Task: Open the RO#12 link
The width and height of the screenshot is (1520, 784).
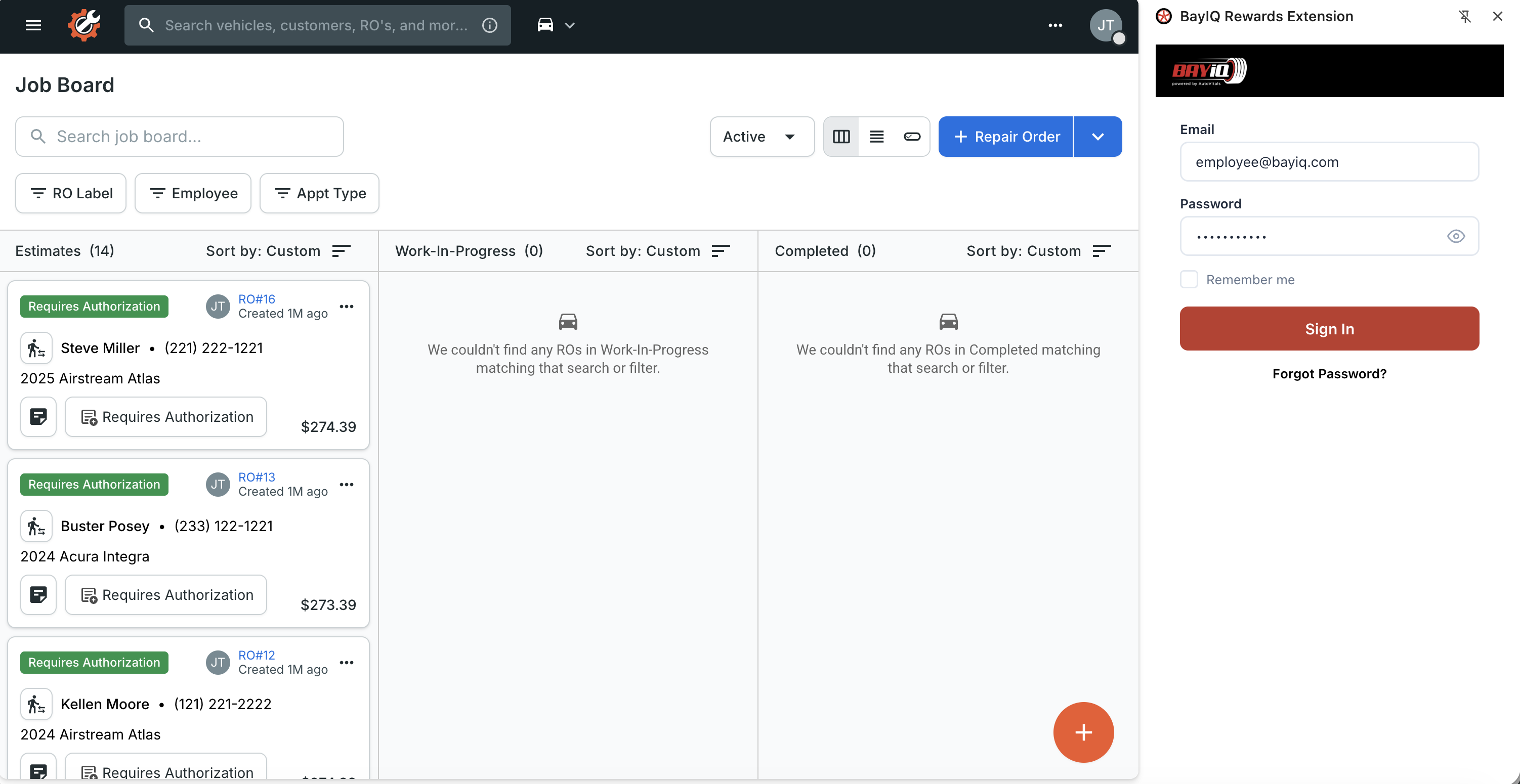Action: (257, 656)
